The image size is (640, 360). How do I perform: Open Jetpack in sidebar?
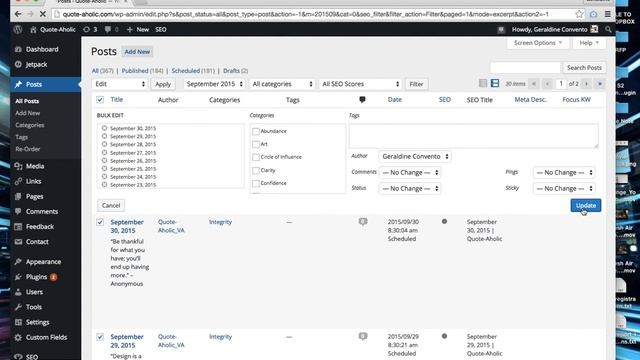pos(36,64)
